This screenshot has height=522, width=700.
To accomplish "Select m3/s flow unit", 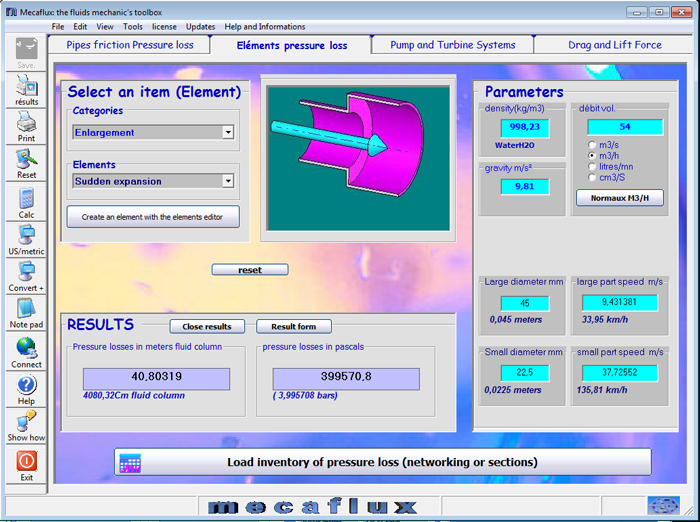I will pyautogui.click(x=592, y=145).
